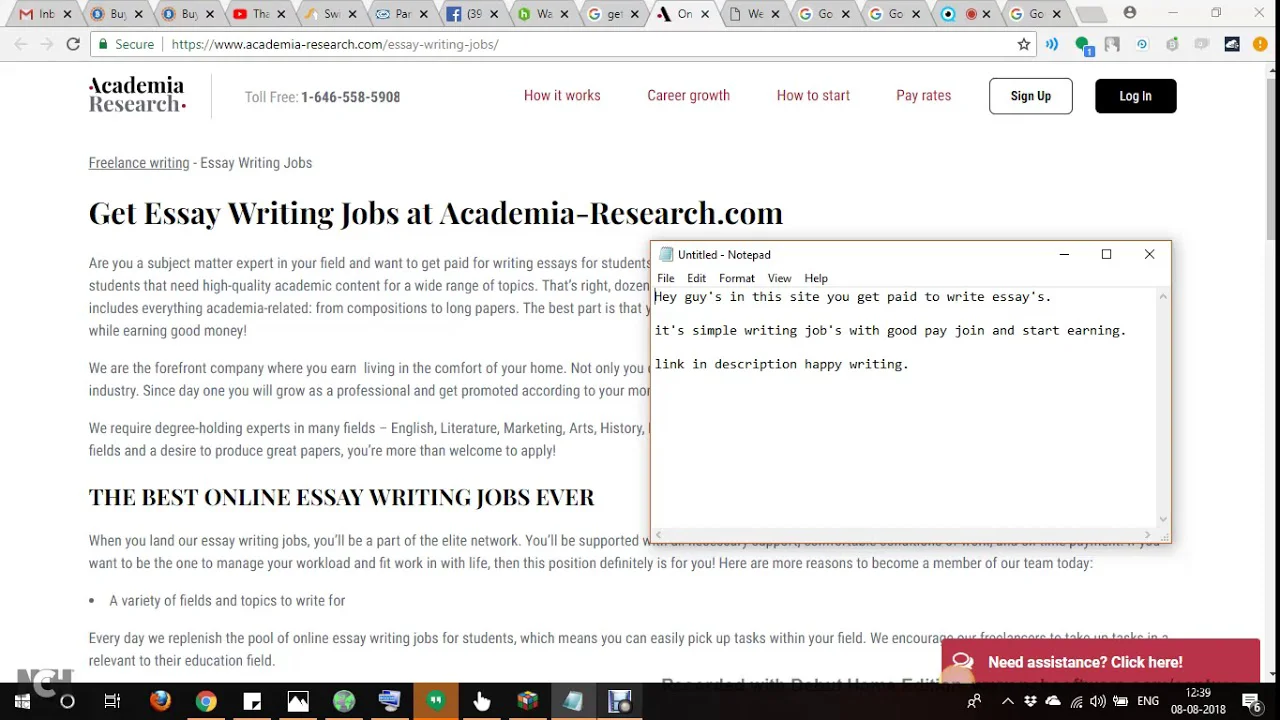Click the green extension icon with badge
1280x720 pixels.
(x=1083, y=44)
